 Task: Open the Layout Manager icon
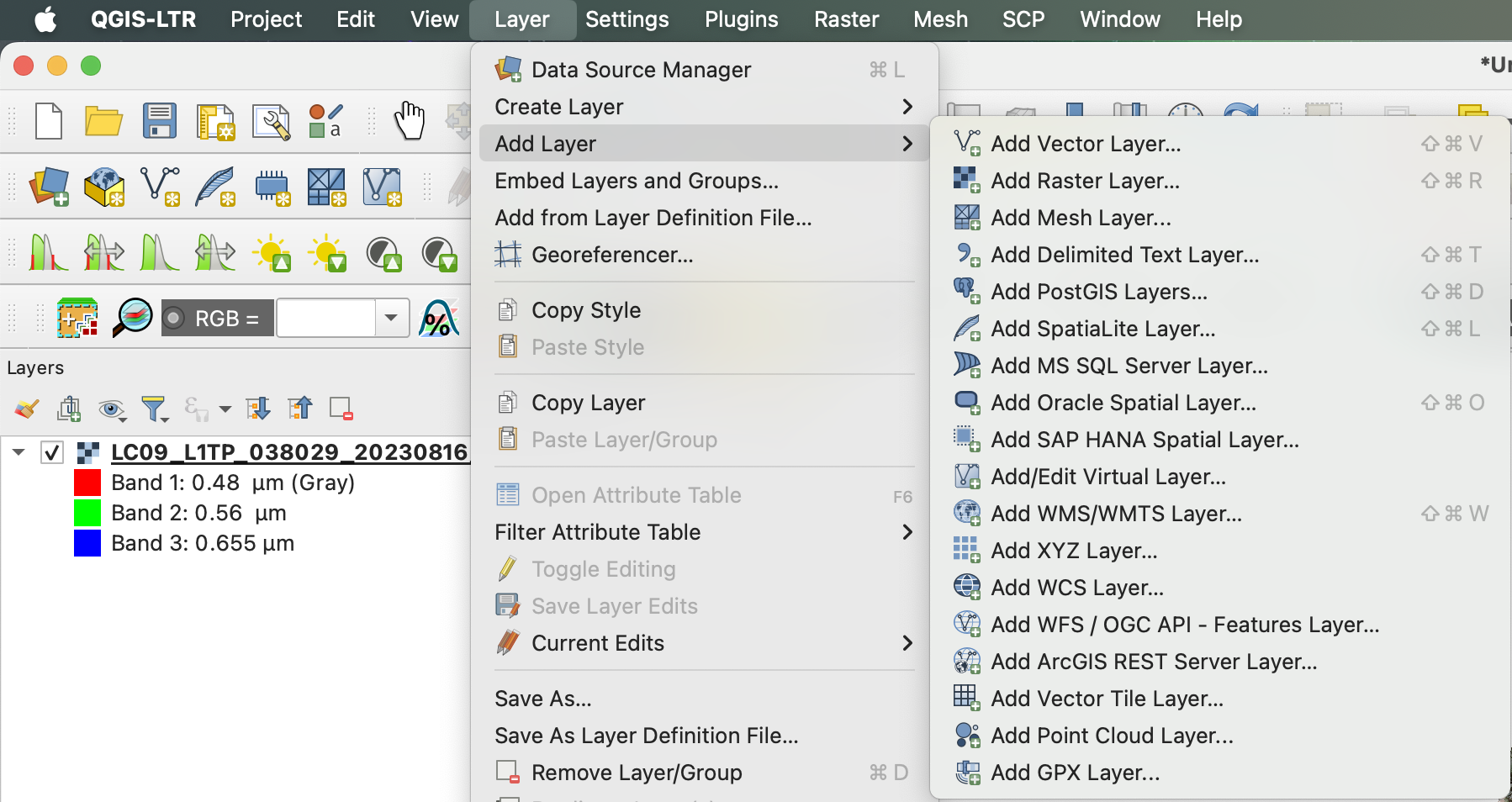click(271, 122)
